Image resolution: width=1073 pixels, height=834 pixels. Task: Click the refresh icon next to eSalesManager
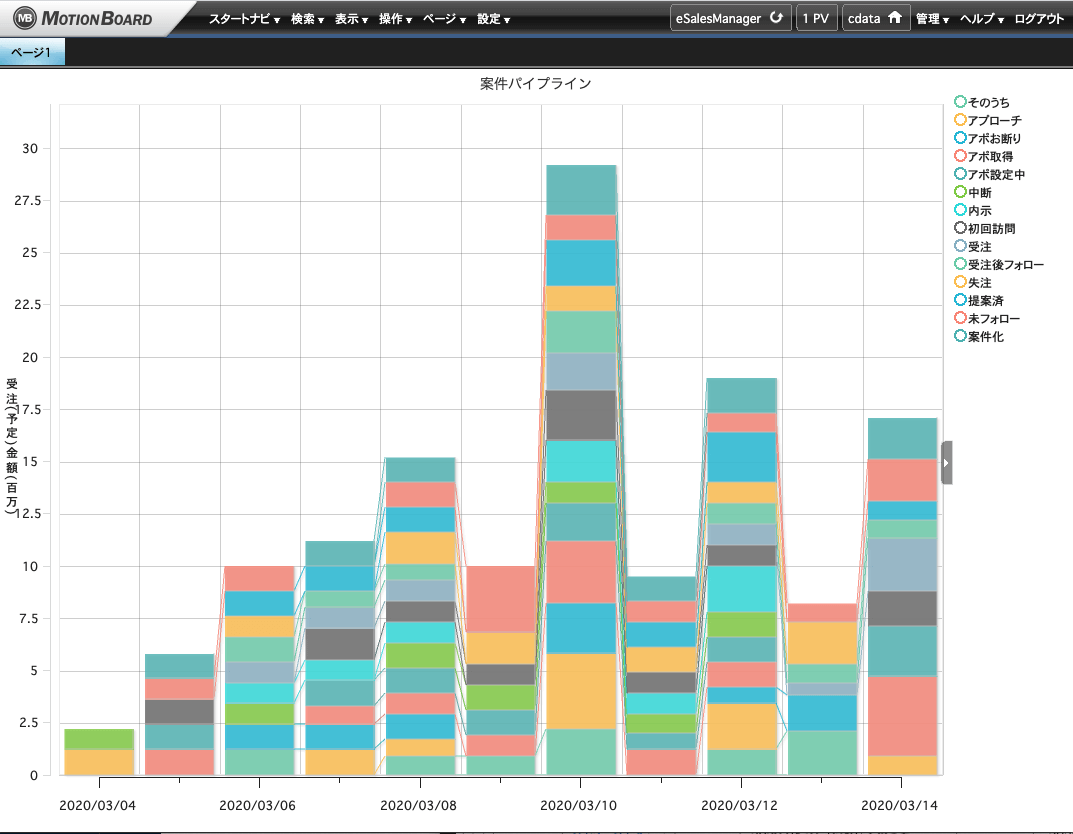[776, 18]
